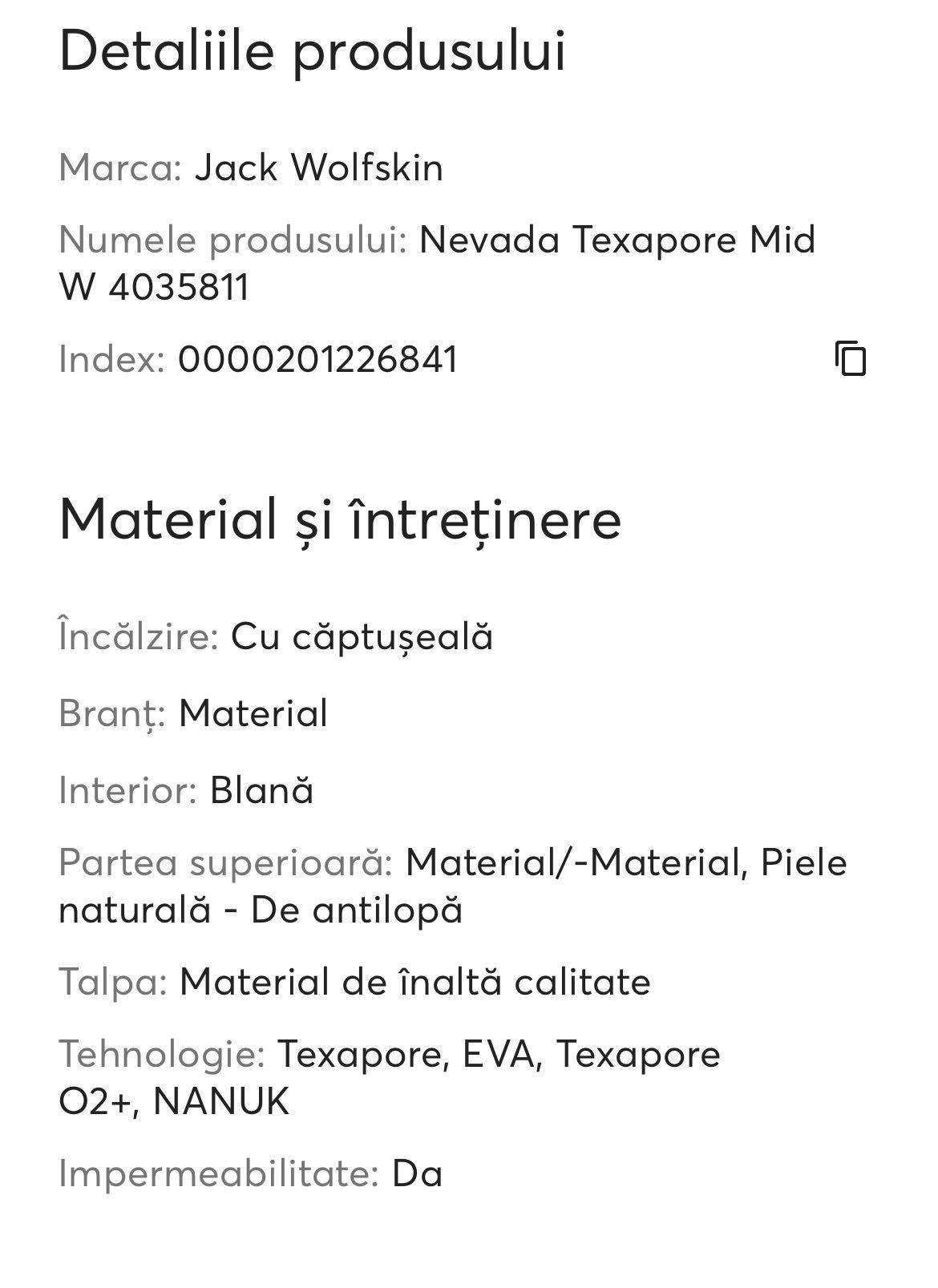The image size is (938, 1288).
Task: Tap the Detaliile produsului heading
Action: tap(313, 51)
